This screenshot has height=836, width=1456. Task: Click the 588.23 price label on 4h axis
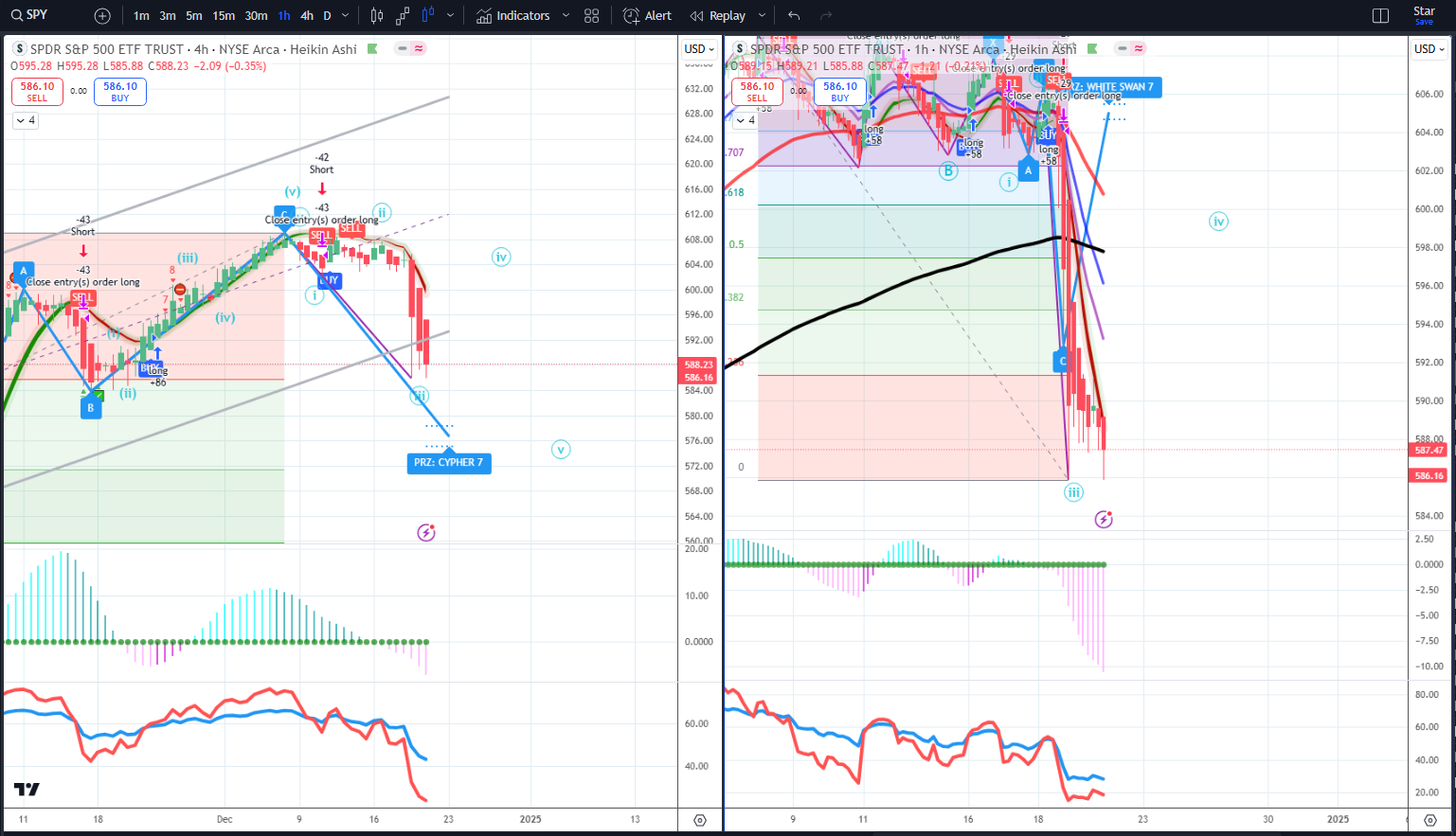tap(699, 365)
